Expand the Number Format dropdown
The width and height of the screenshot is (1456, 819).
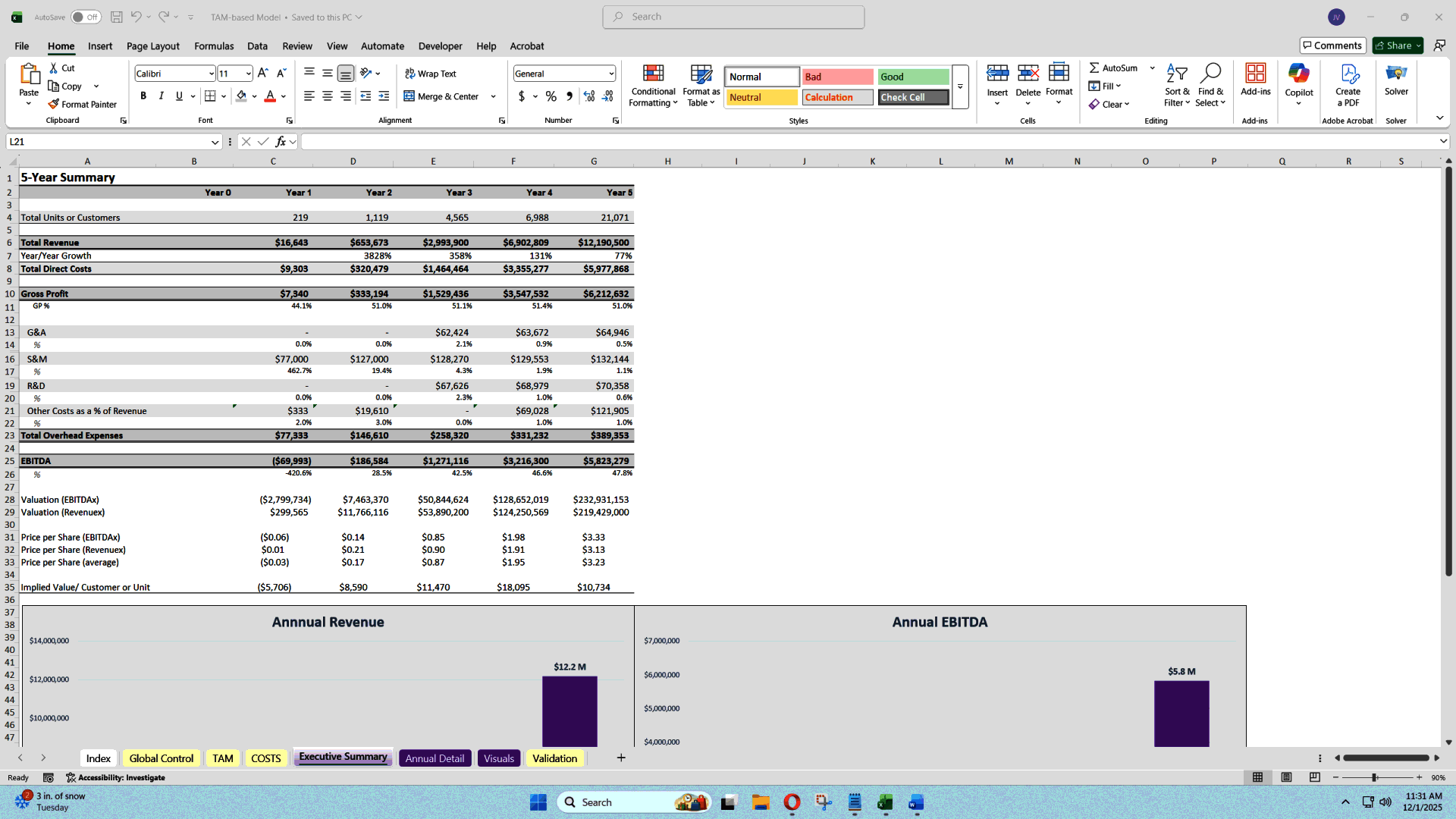point(610,73)
